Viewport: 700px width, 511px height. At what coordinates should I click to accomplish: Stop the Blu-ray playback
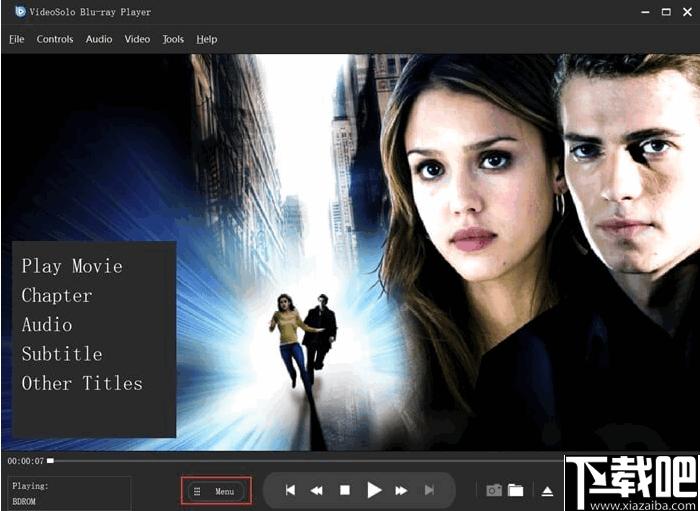pos(345,490)
